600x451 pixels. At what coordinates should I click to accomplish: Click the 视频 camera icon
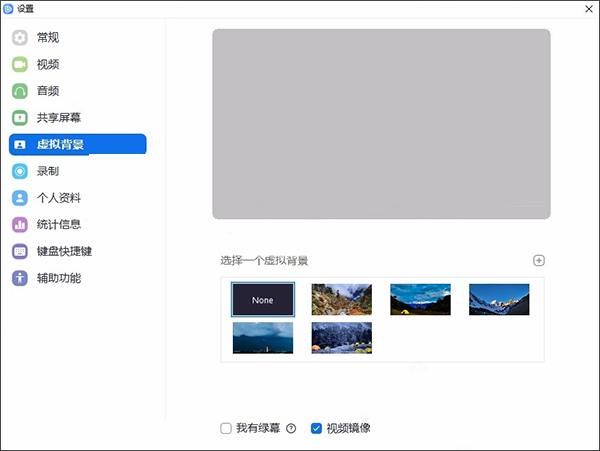coord(20,64)
